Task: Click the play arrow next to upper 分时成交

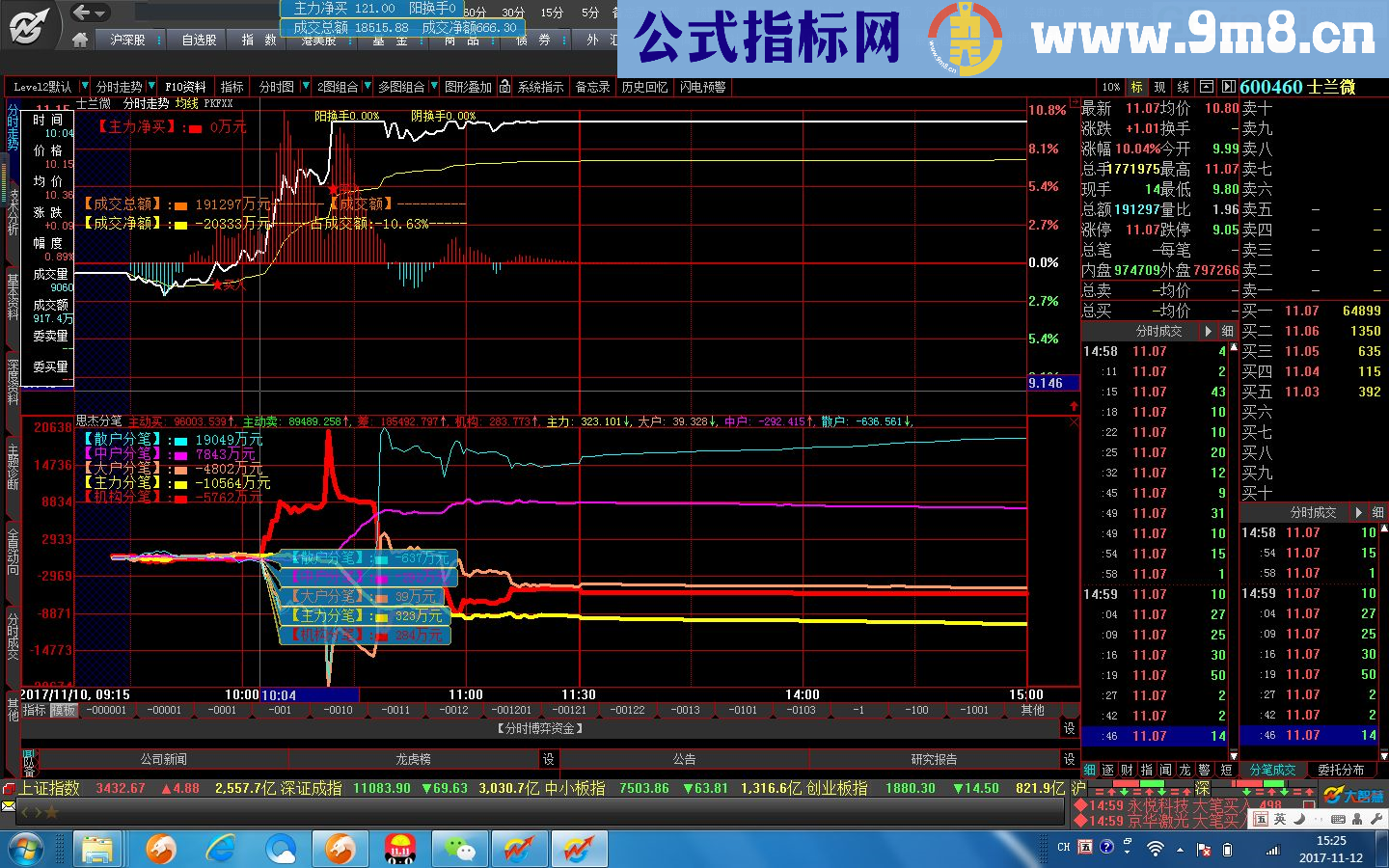Action: pos(1208,331)
